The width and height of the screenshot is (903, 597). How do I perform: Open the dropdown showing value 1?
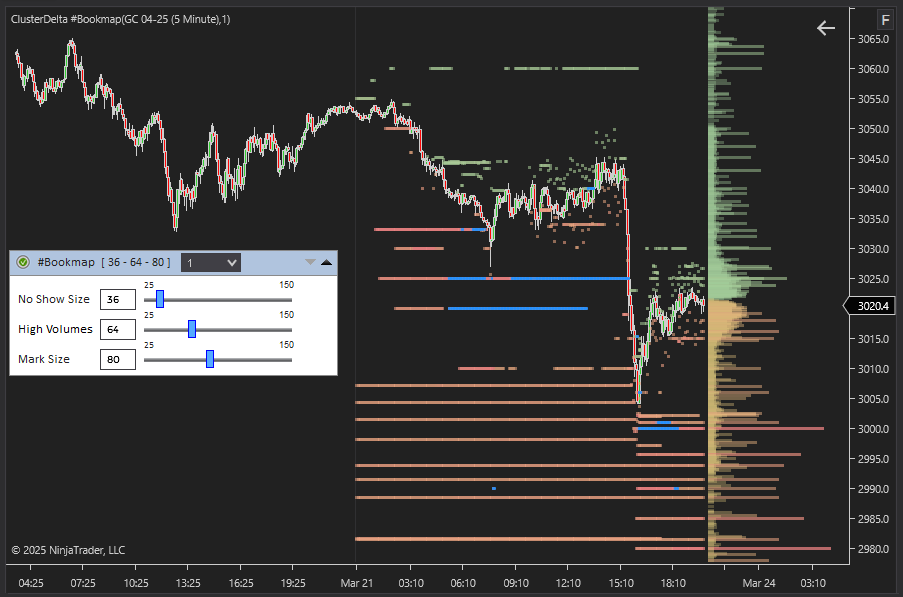point(212,263)
